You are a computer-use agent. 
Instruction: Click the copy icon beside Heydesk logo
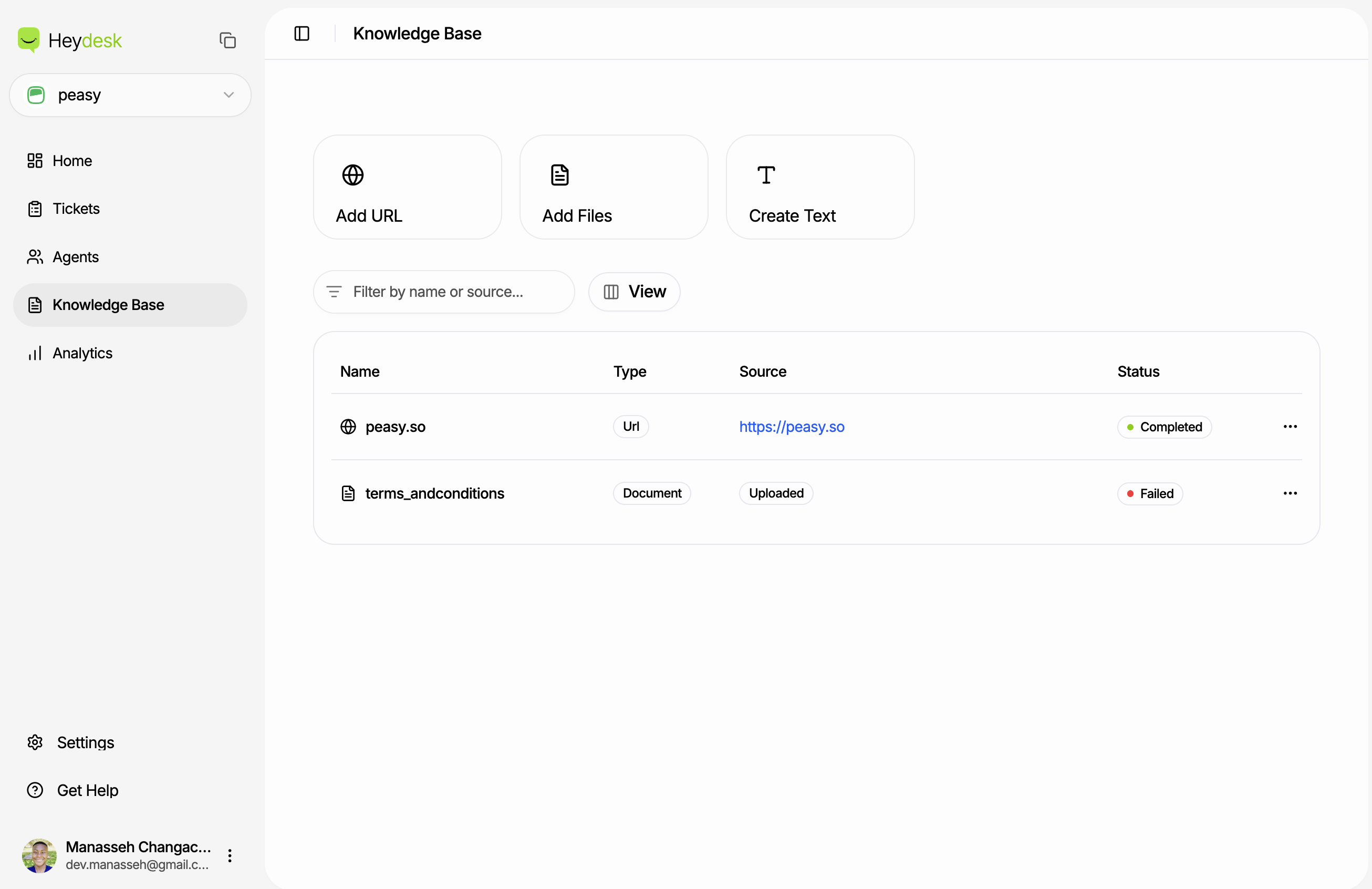click(228, 40)
